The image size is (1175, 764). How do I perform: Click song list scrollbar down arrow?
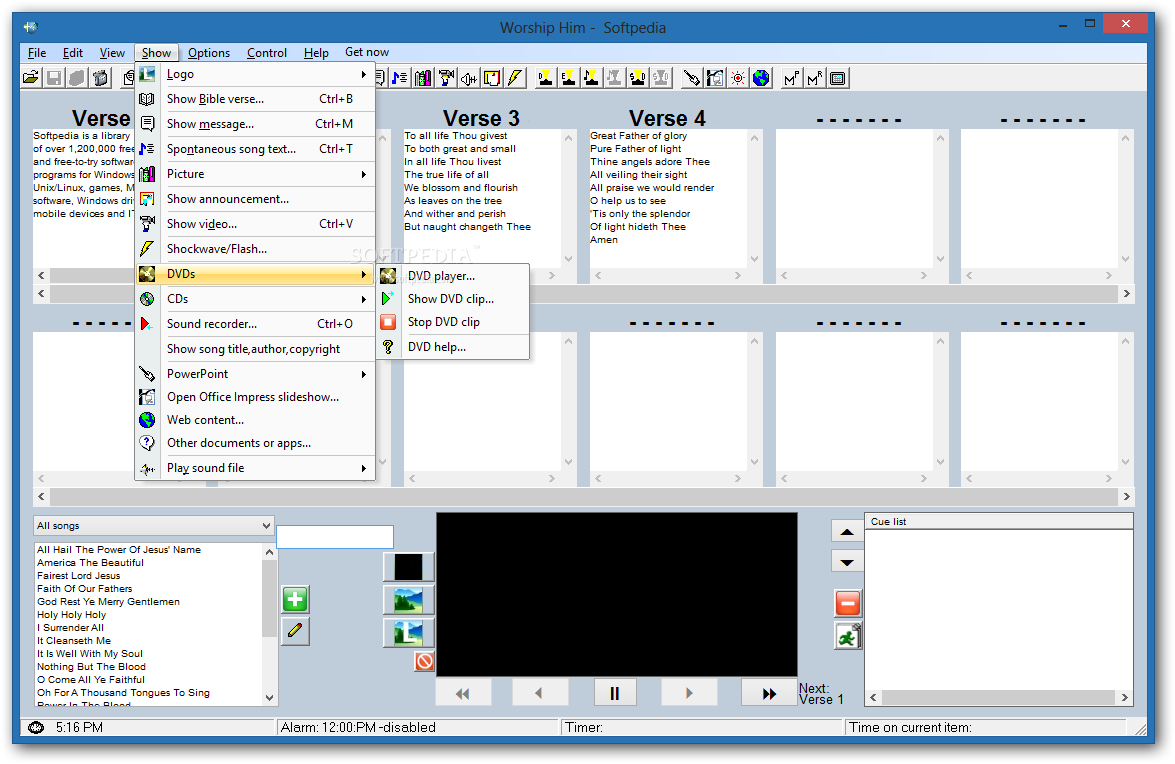270,697
